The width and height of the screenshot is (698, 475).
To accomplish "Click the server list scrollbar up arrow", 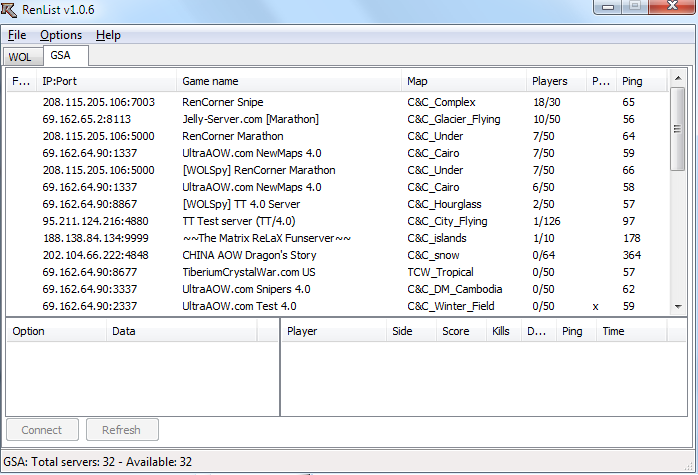I will click(x=679, y=78).
